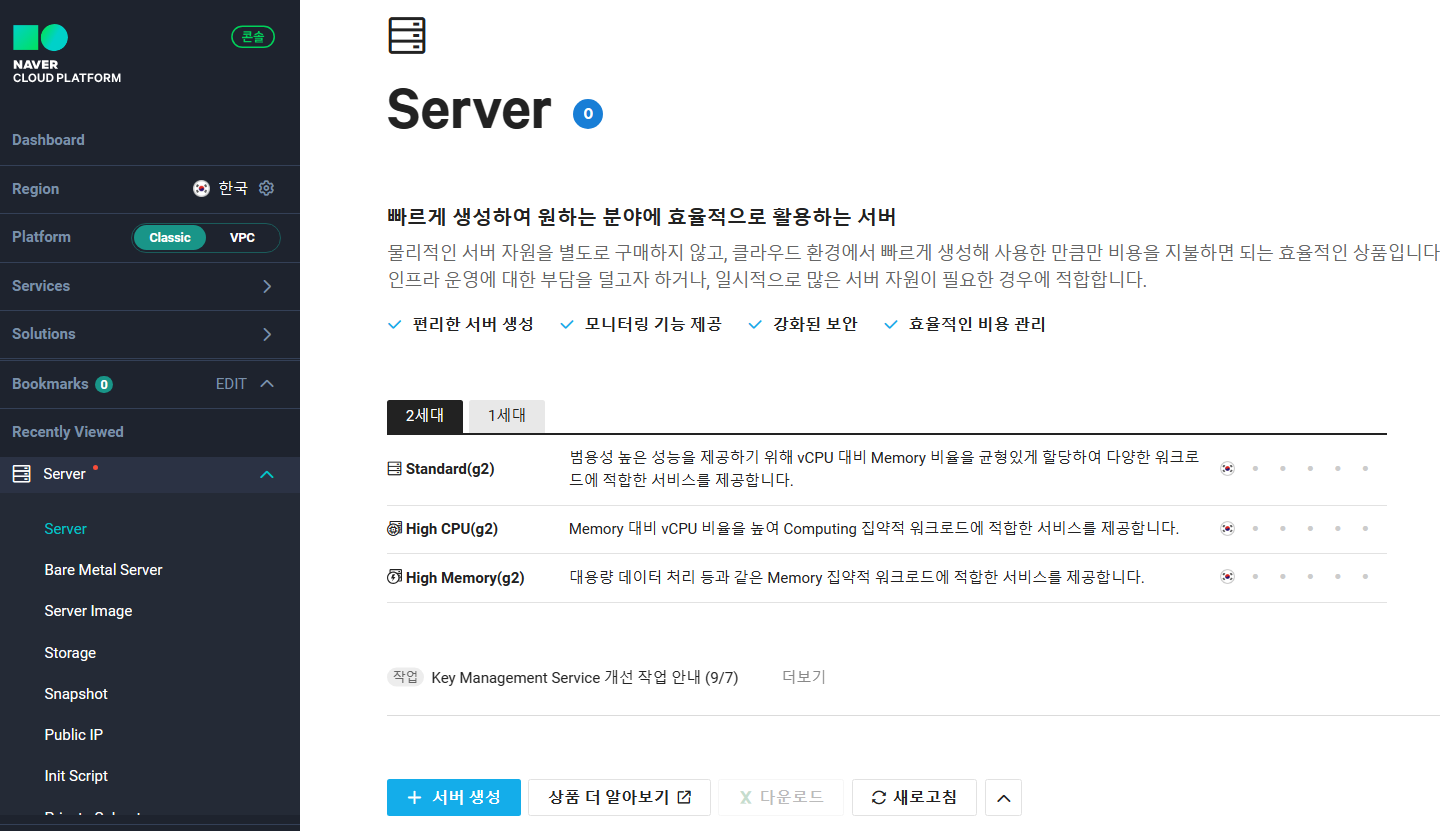Open Storage submenu item
This screenshot has width=1440, height=831.
click(70, 653)
